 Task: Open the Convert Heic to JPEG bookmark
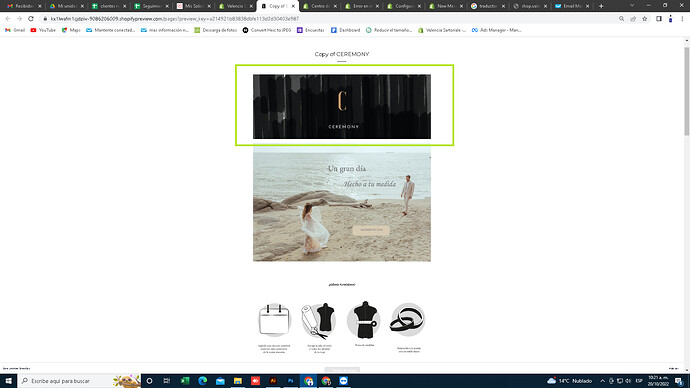[x=267, y=30]
